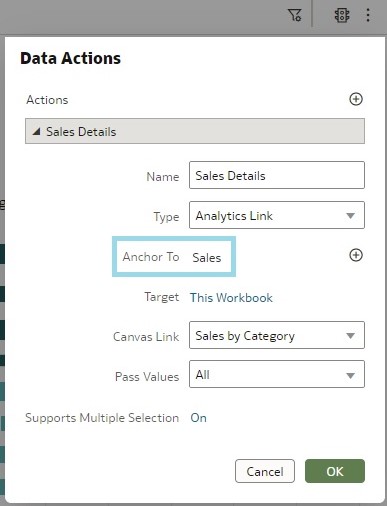Collapse the Sales Details action section
Screen dimensions: 387x506
36,132
